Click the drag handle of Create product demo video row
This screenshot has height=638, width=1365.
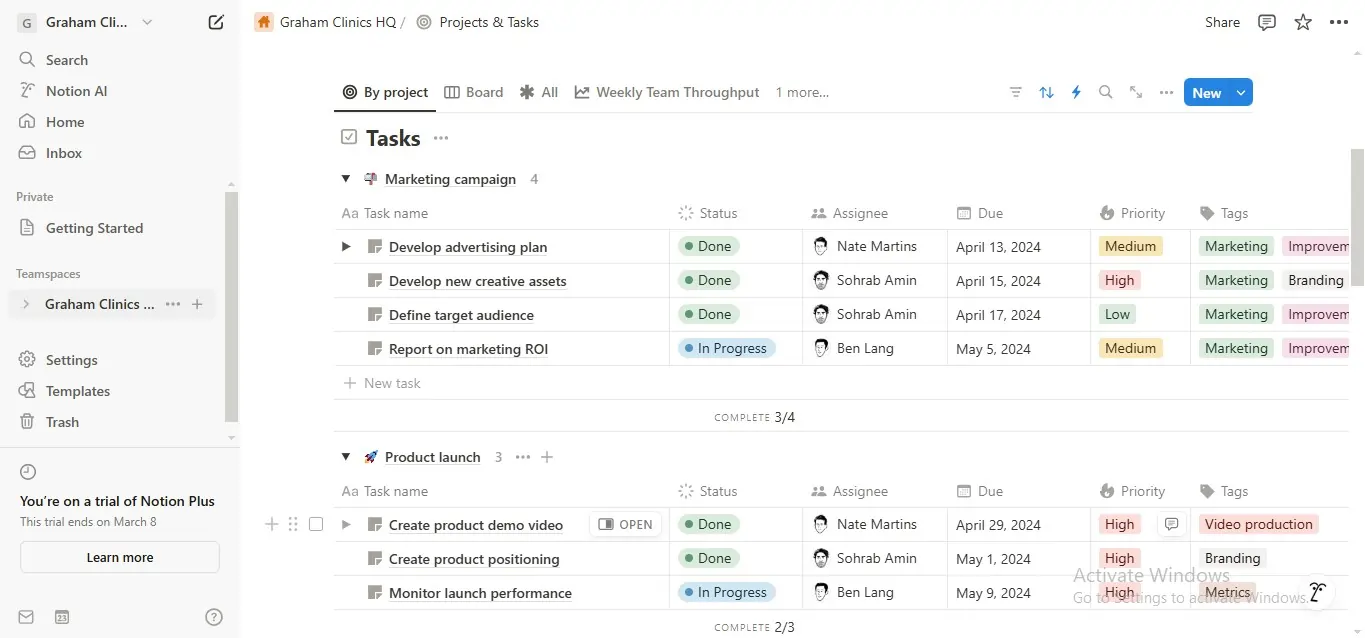click(x=293, y=524)
